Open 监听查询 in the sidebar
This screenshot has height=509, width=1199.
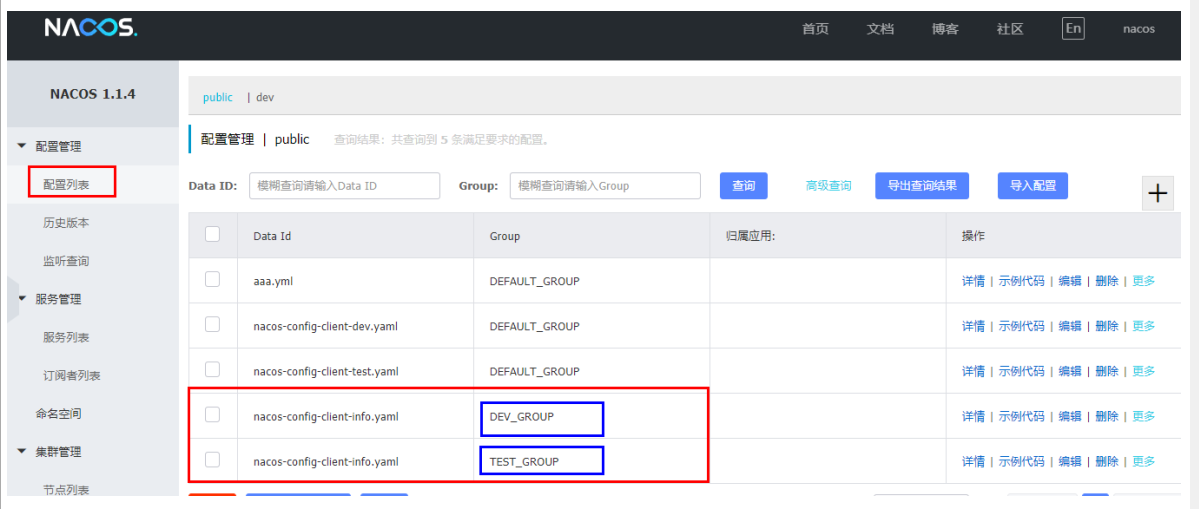(66, 261)
